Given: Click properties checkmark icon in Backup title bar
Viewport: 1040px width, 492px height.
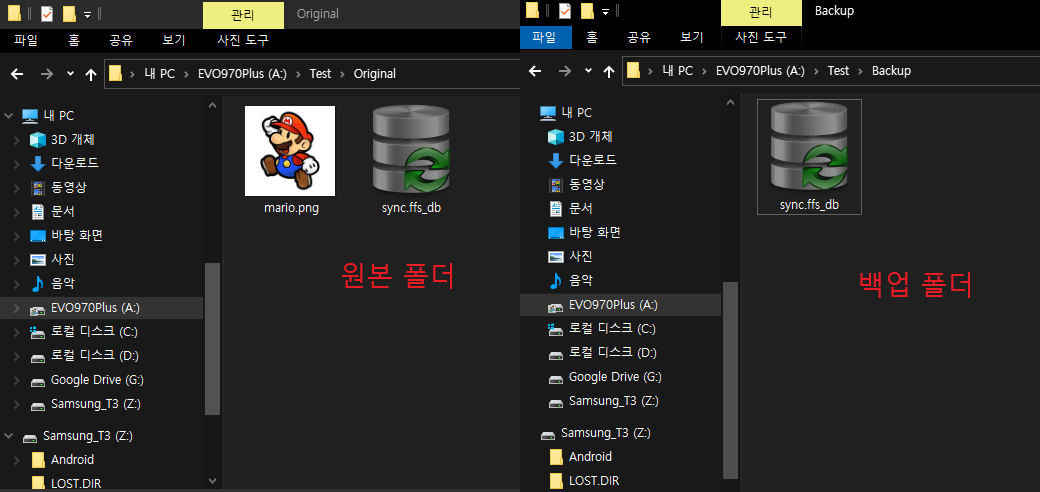Looking at the screenshot, I should (565, 11).
